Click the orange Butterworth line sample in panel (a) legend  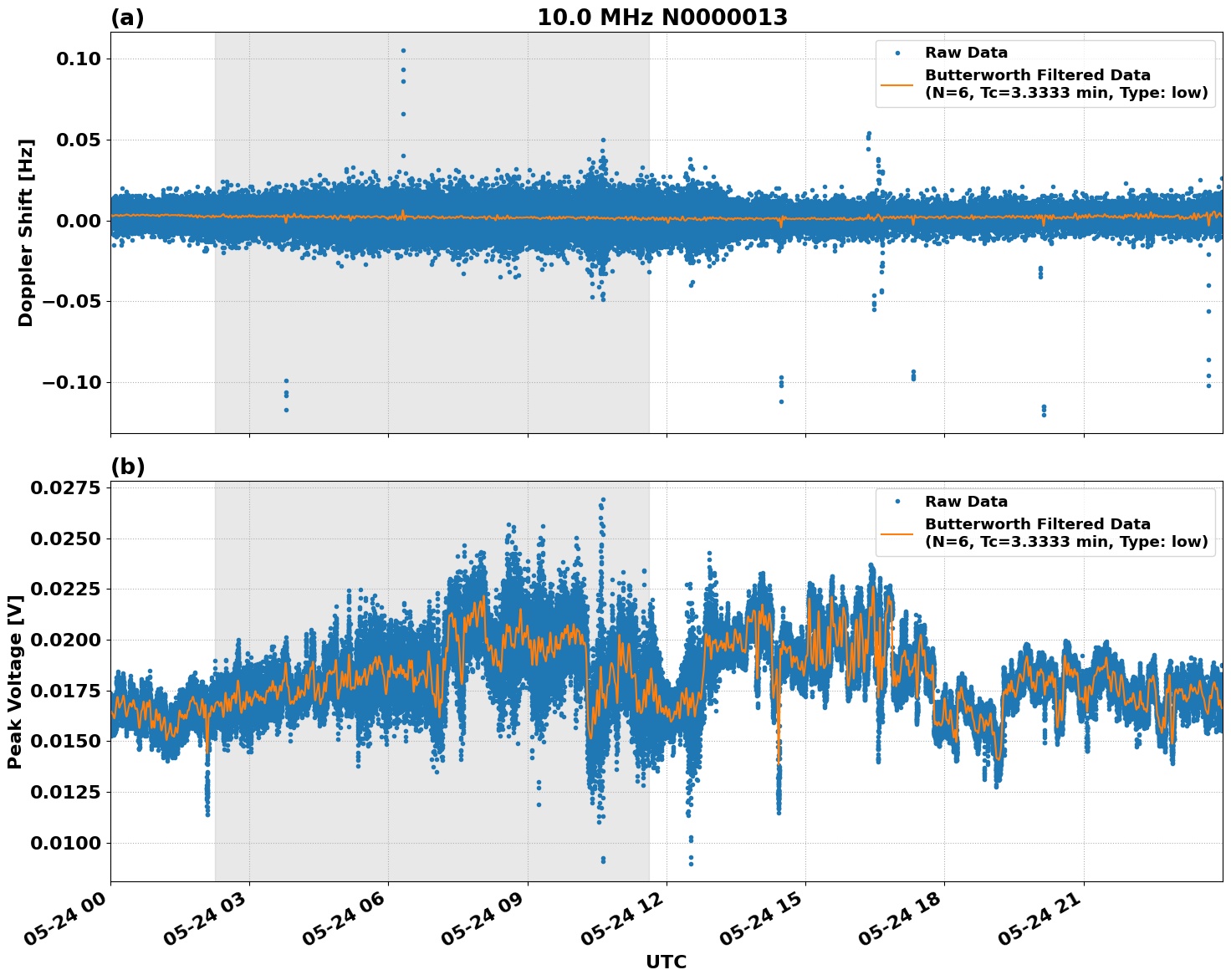click(896, 84)
